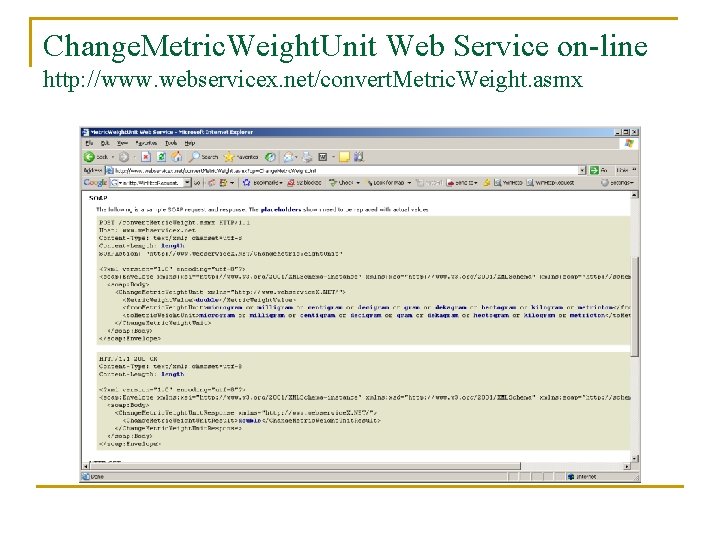Click the Windows flag logo
Image resolution: width=720 pixels, height=540 pixels.
coord(629,143)
